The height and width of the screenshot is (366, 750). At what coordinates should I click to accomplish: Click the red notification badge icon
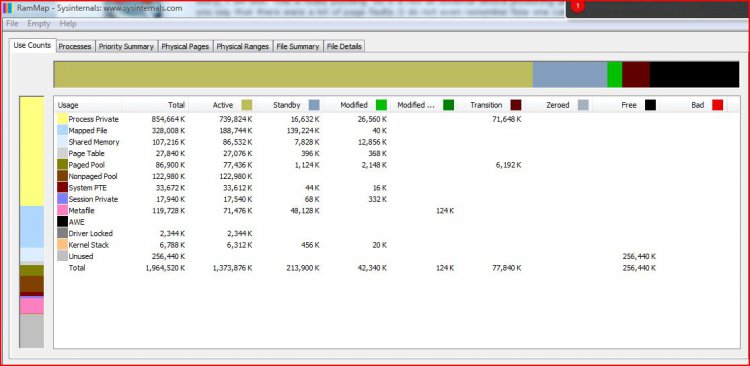(577, 6)
